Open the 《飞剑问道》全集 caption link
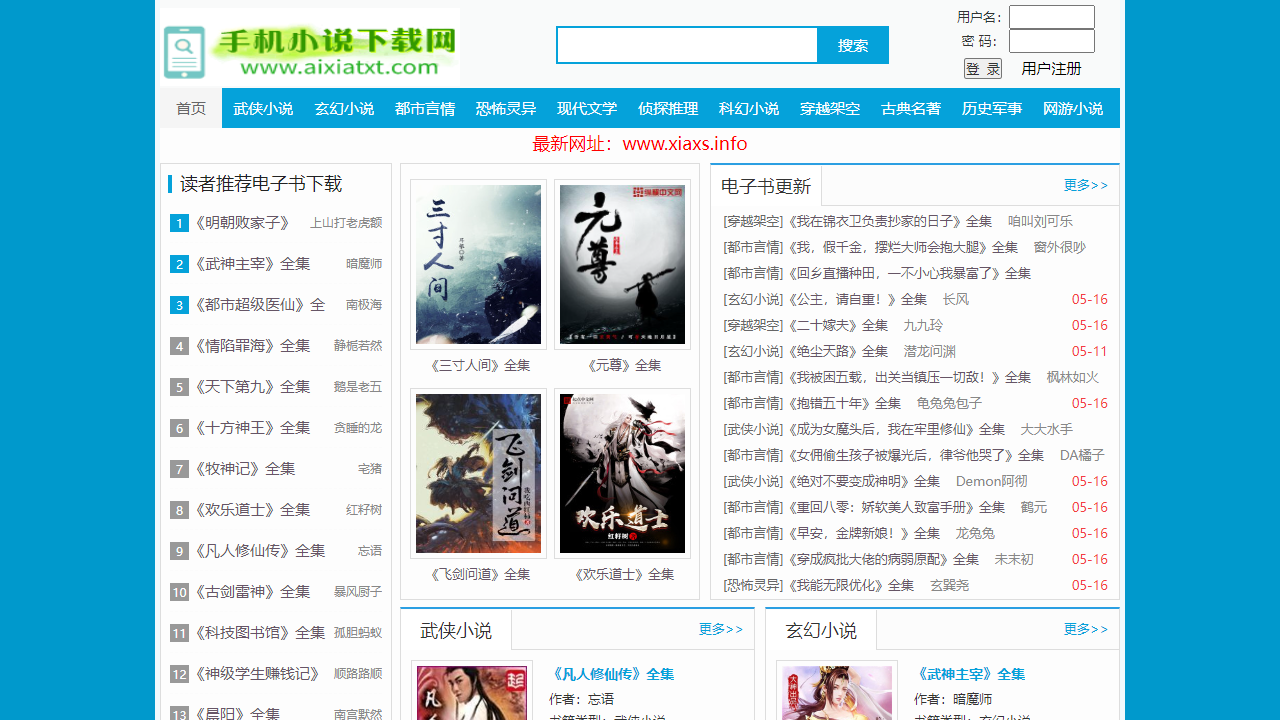This screenshot has height=720, width=1280. pos(478,575)
